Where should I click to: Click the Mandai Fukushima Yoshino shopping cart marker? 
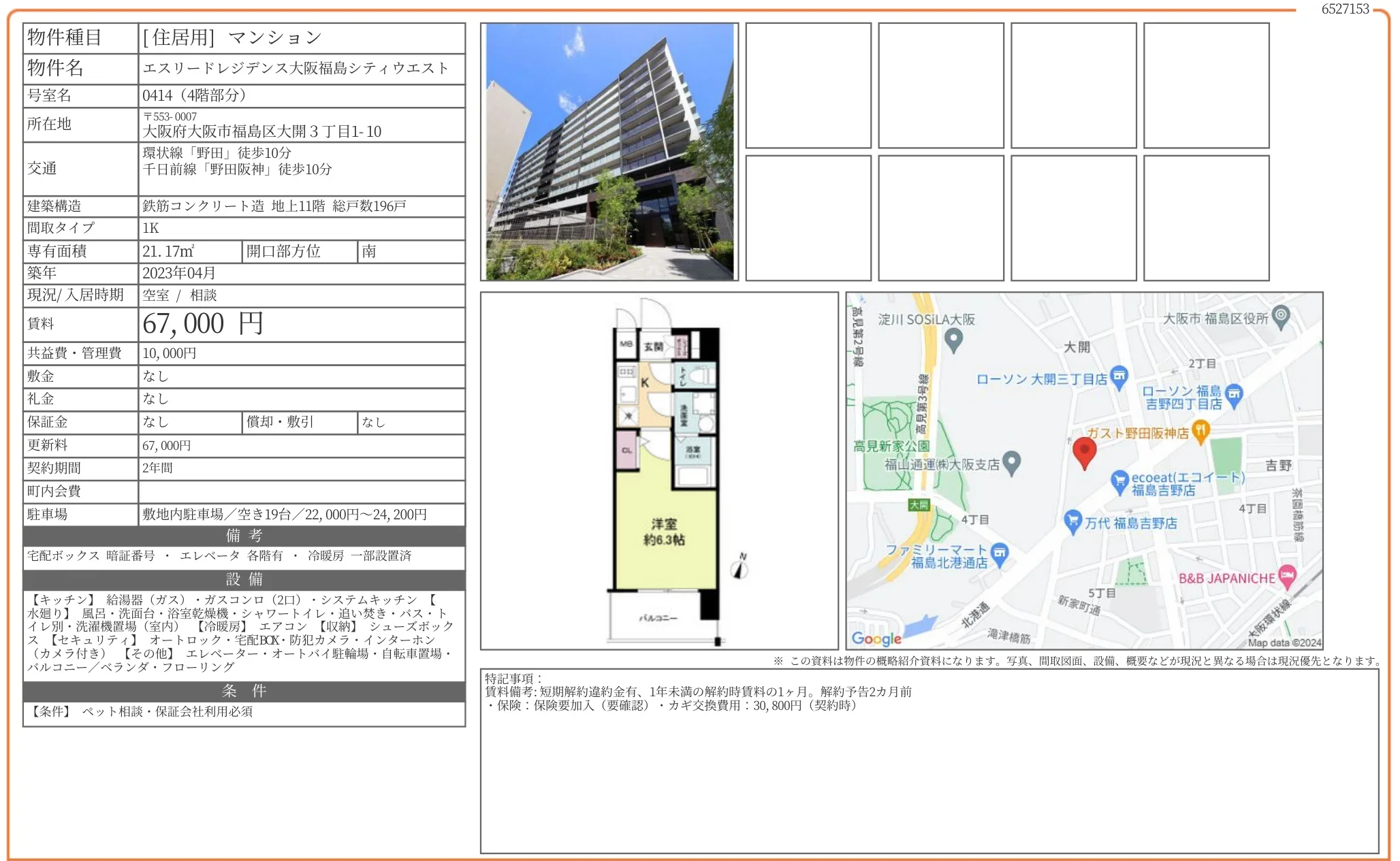click(x=1072, y=521)
